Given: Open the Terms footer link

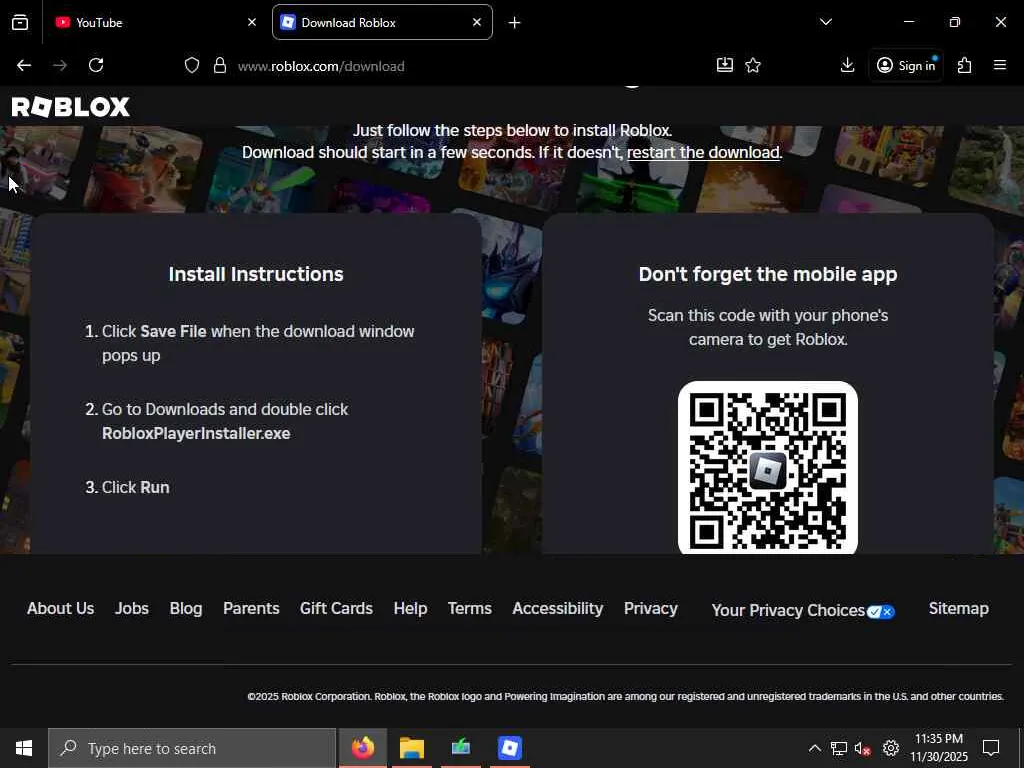Looking at the screenshot, I should tap(470, 609).
